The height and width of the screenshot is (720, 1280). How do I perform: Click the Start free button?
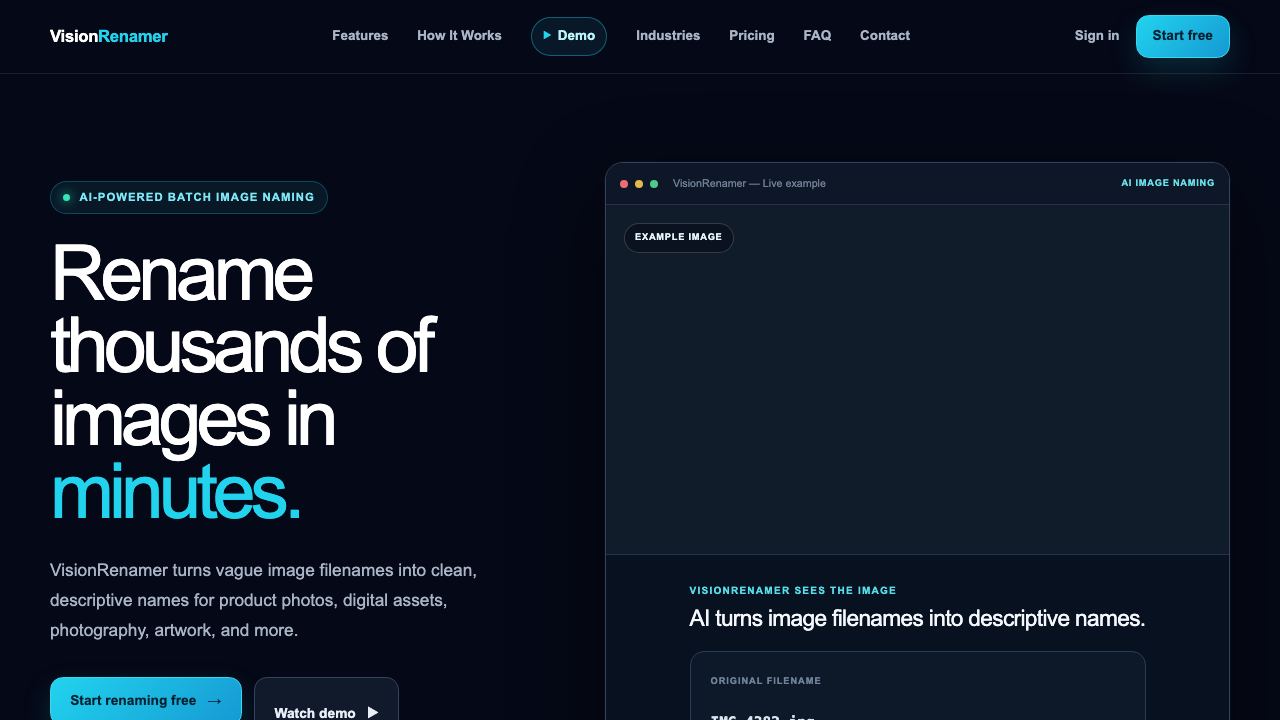[1183, 36]
